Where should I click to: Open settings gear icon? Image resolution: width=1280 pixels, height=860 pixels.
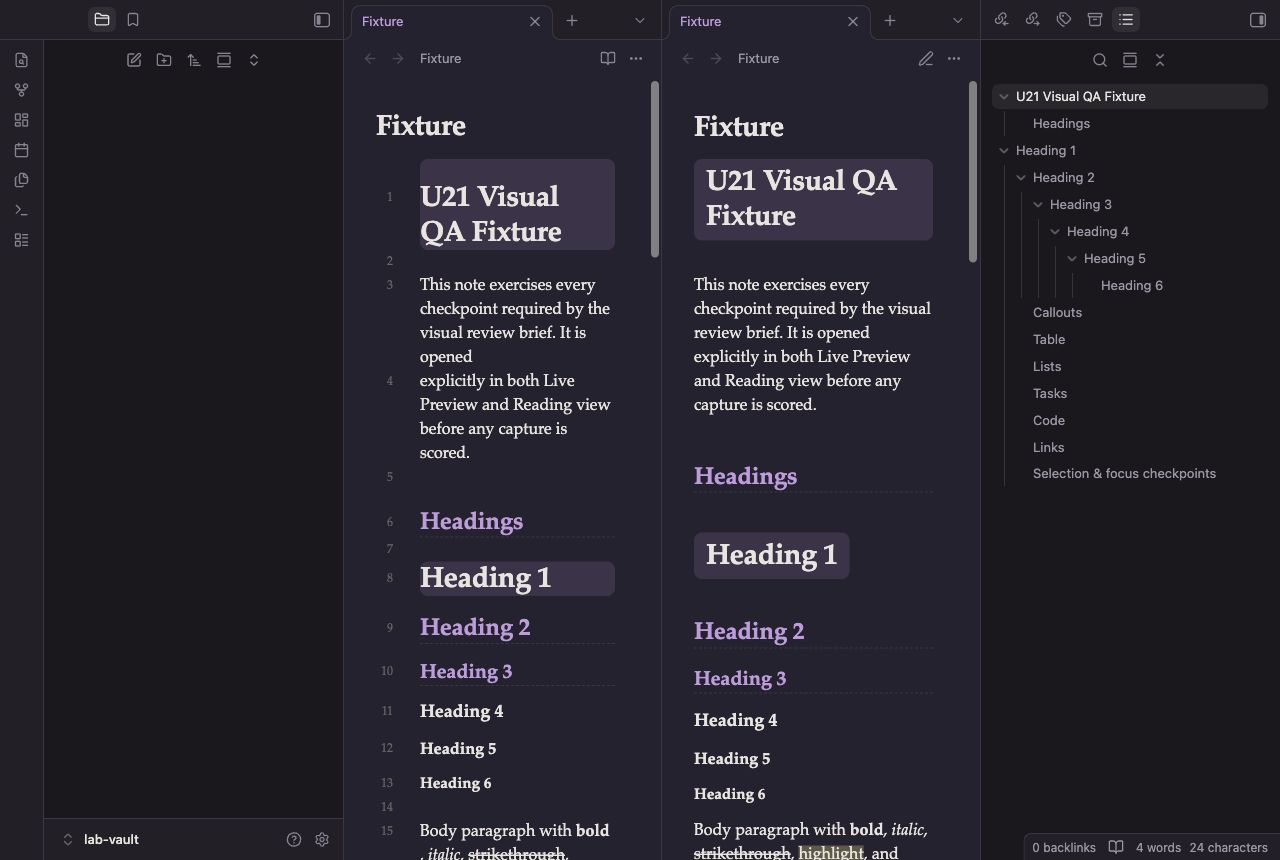[x=322, y=840]
